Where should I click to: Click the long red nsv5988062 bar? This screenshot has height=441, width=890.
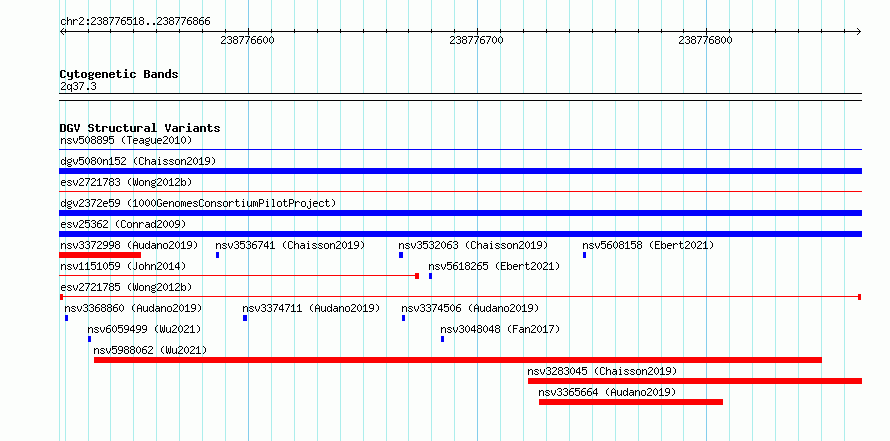coord(457,360)
